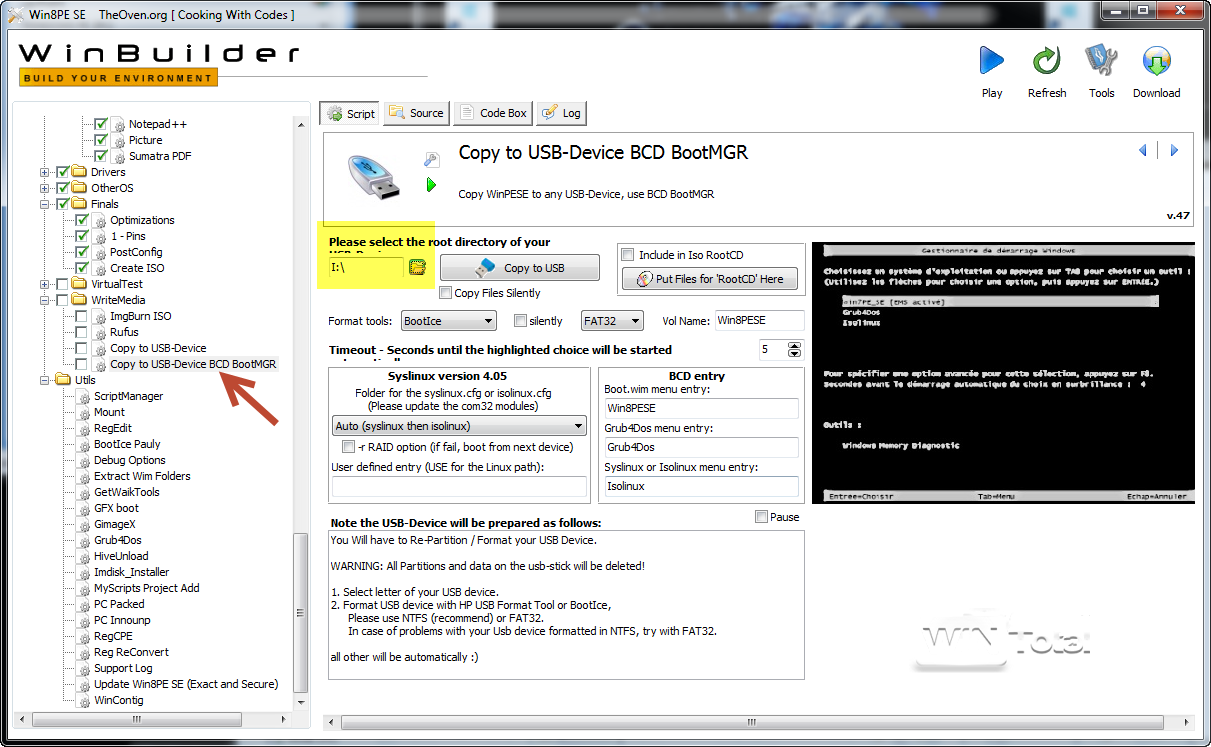This screenshot has width=1211, height=747.
Task: Click the gear icon of Support Log
Action: click(84, 668)
